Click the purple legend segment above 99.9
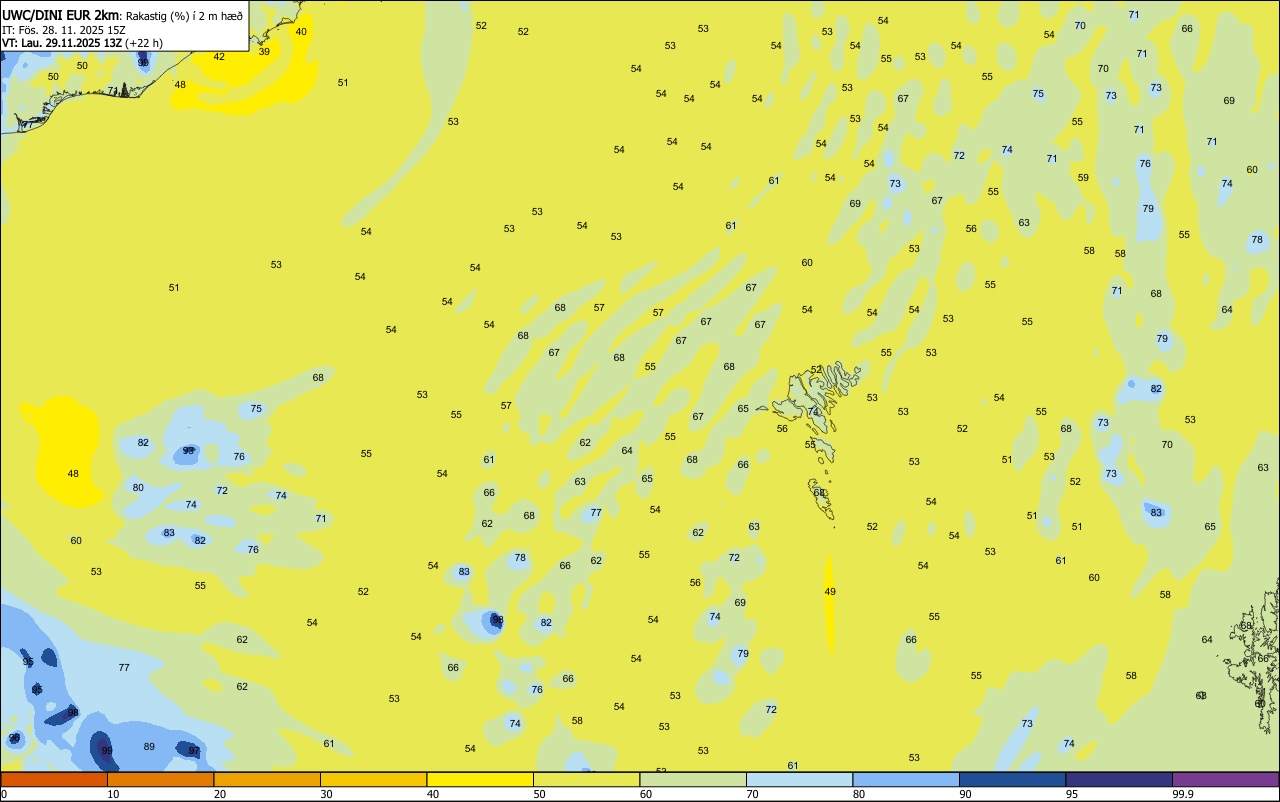The height and width of the screenshot is (802, 1280). pyautogui.click(x=1226, y=779)
